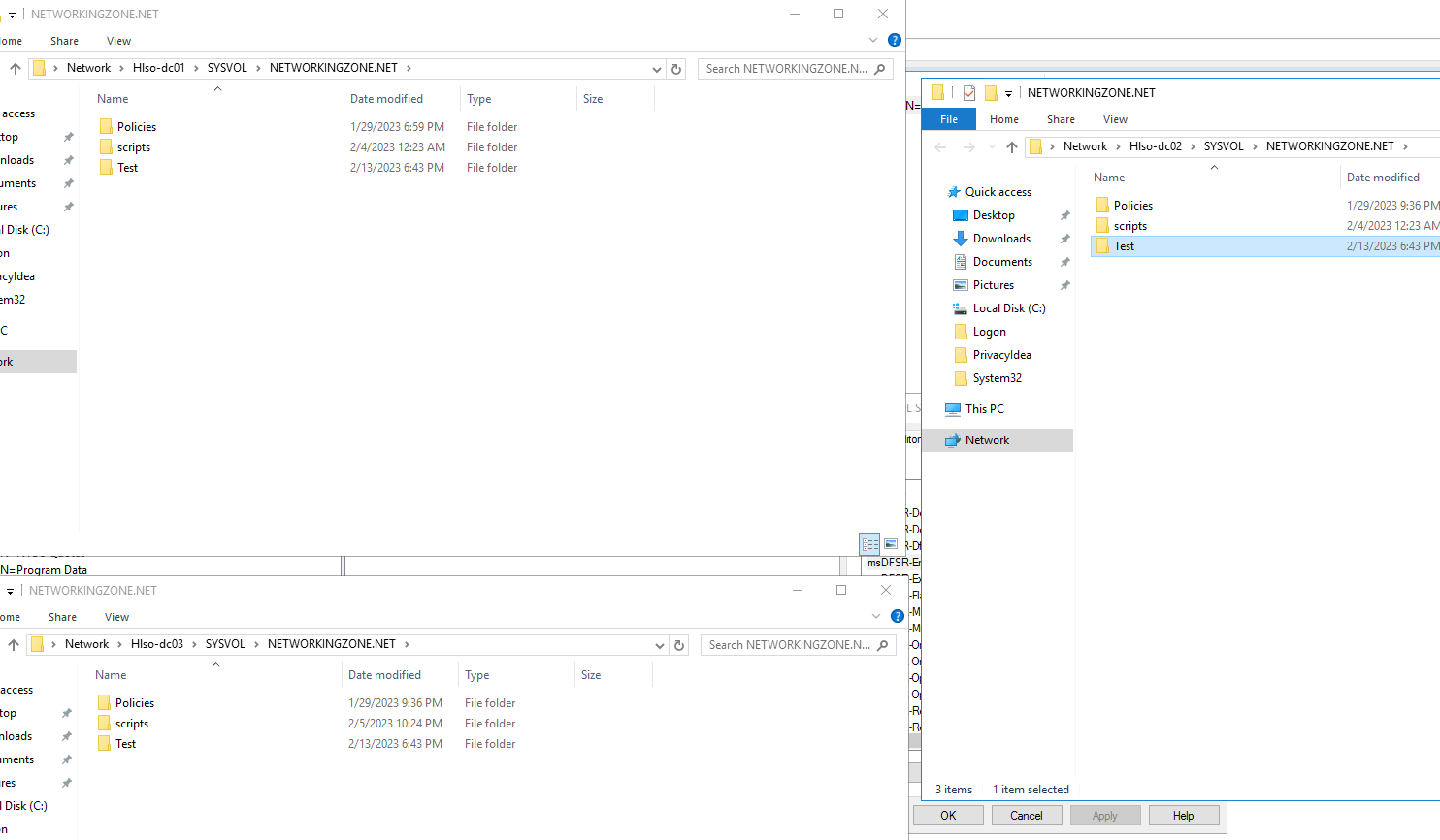Click the Up arrow in the Hlso-dc02 window
The image size is (1440, 840).
pos(1013,145)
